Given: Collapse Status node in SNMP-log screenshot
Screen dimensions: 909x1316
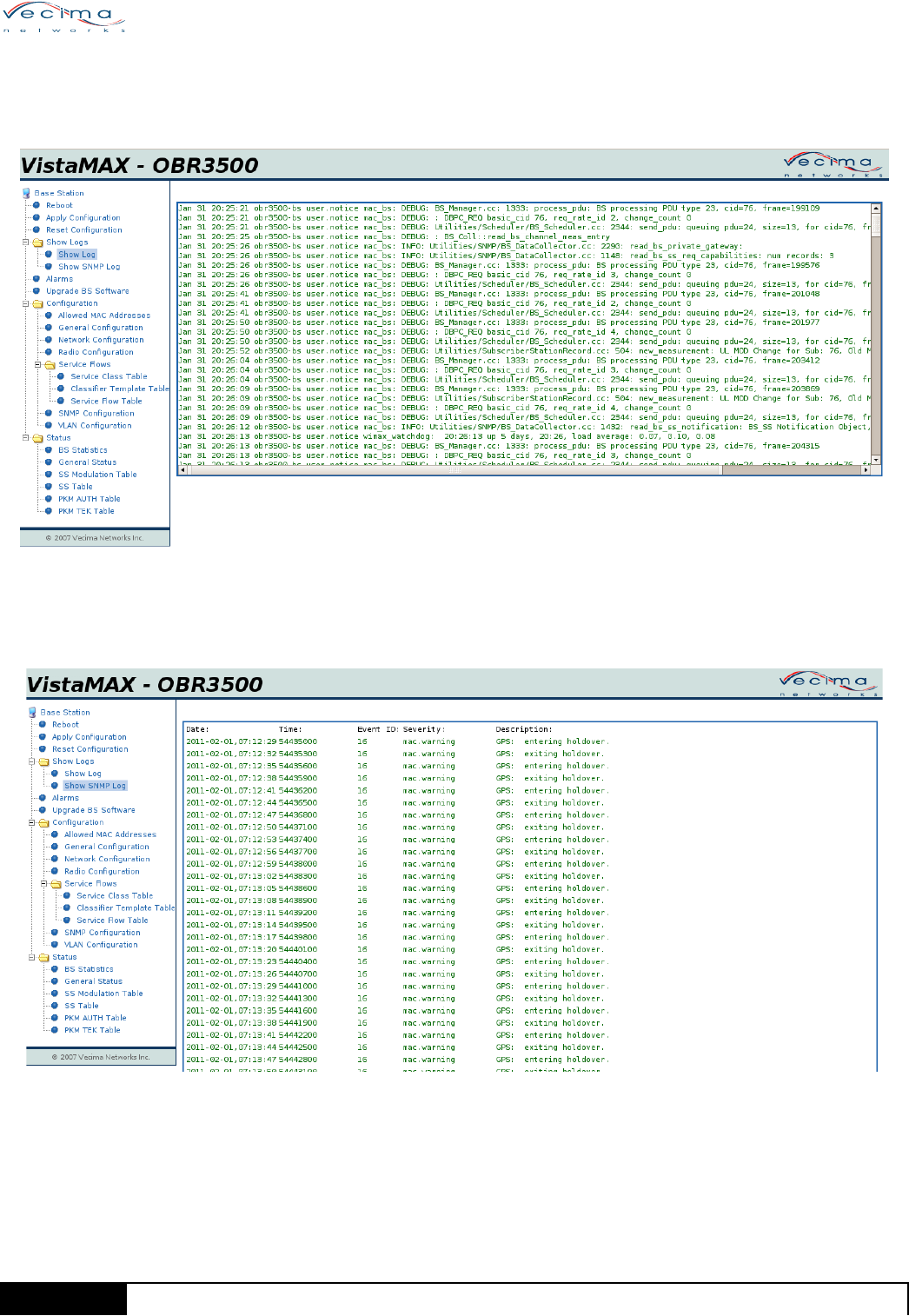Looking at the screenshot, I should (32, 957).
